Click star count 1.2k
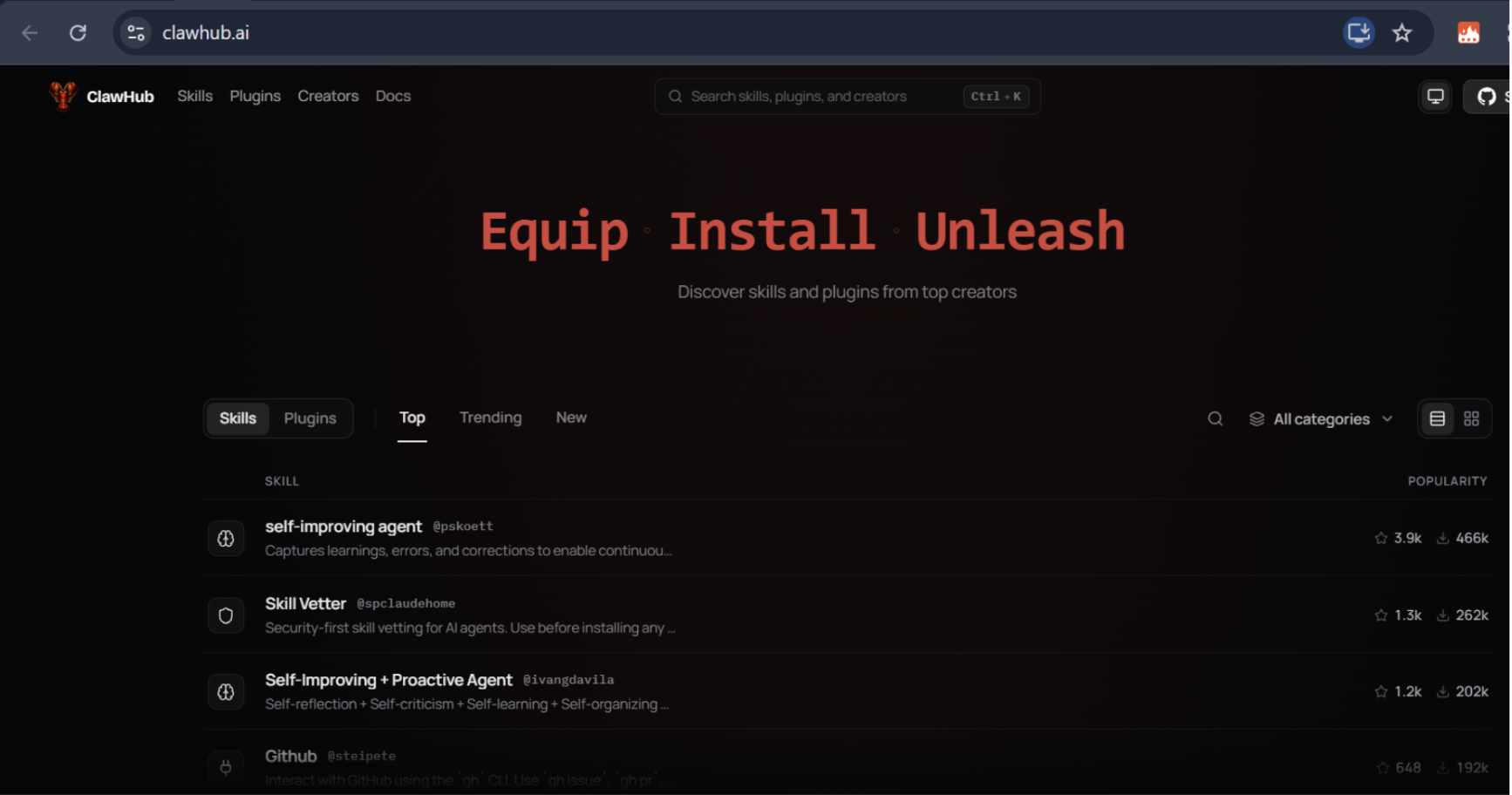1512x795 pixels. click(1398, 692)
